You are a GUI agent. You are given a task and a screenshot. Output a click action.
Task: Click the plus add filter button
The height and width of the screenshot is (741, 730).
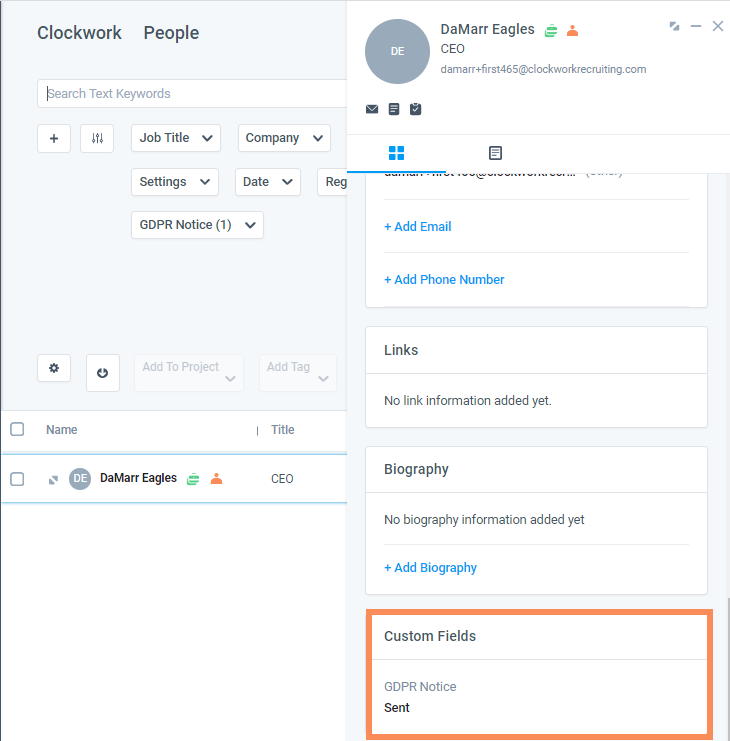(x=54, y=138)
